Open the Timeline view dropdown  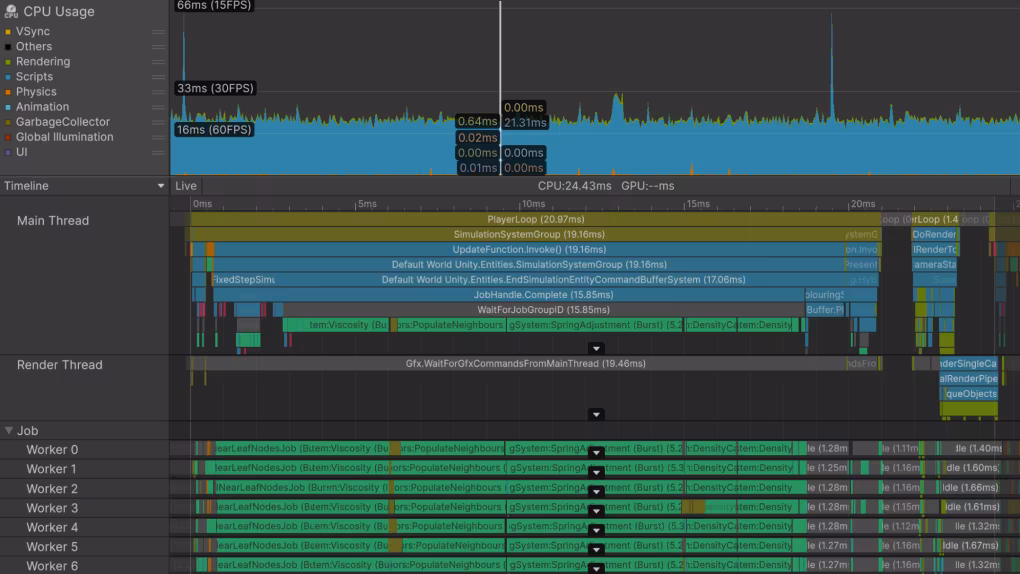[85, 185]
